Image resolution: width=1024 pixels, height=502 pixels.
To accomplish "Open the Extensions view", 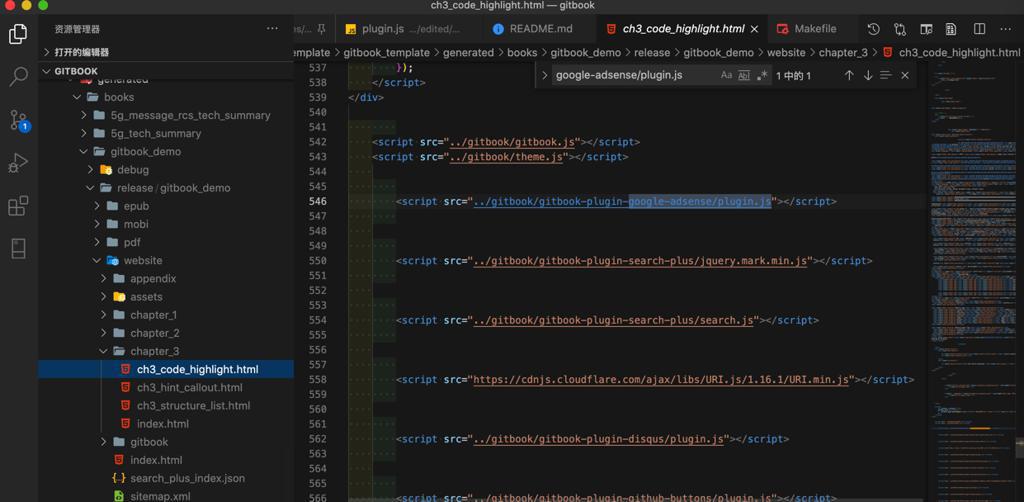I will pyautogui.click(x=18, y=206).
